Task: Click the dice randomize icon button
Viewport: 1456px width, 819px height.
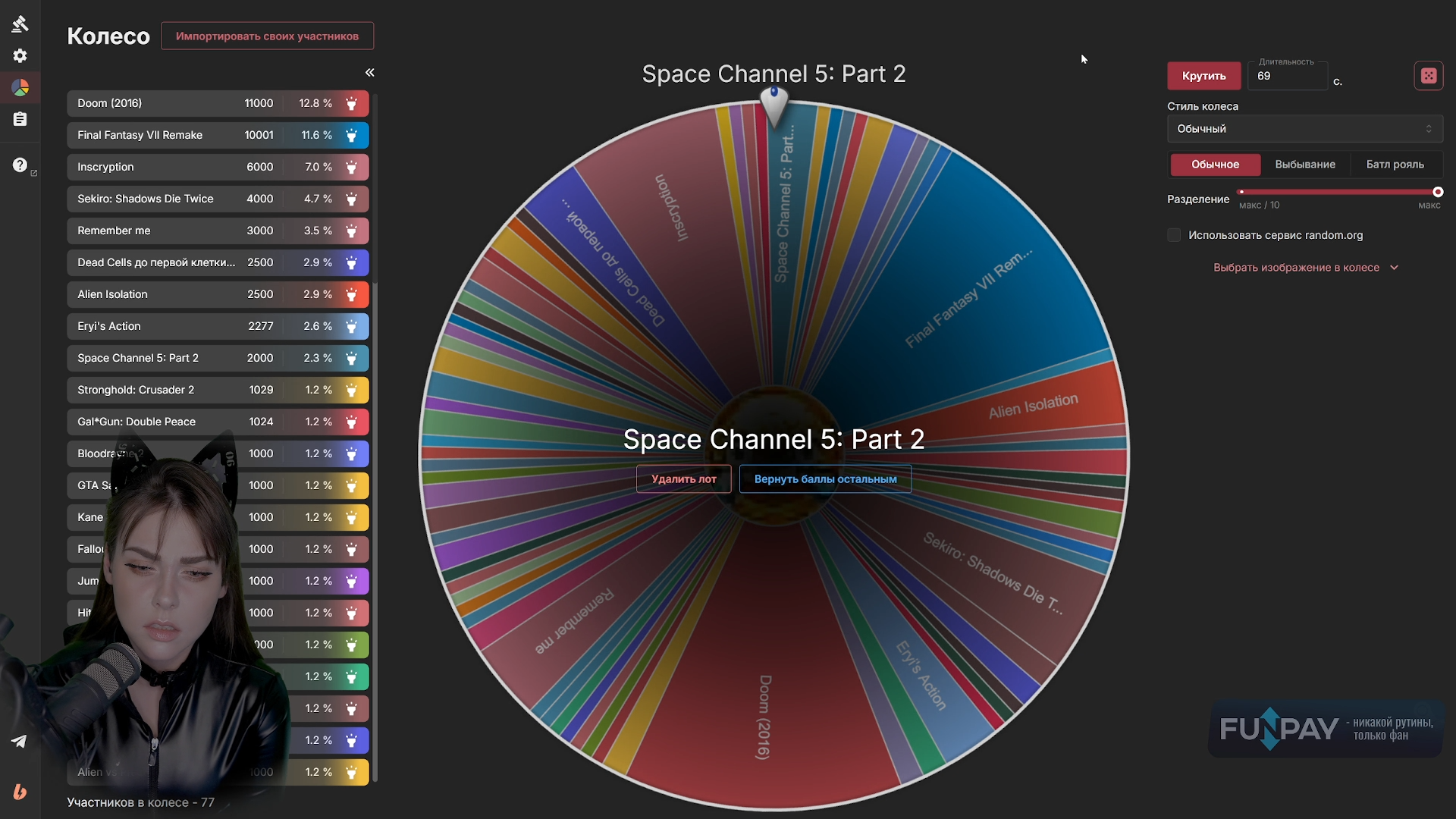Action: coord(1428,76)
